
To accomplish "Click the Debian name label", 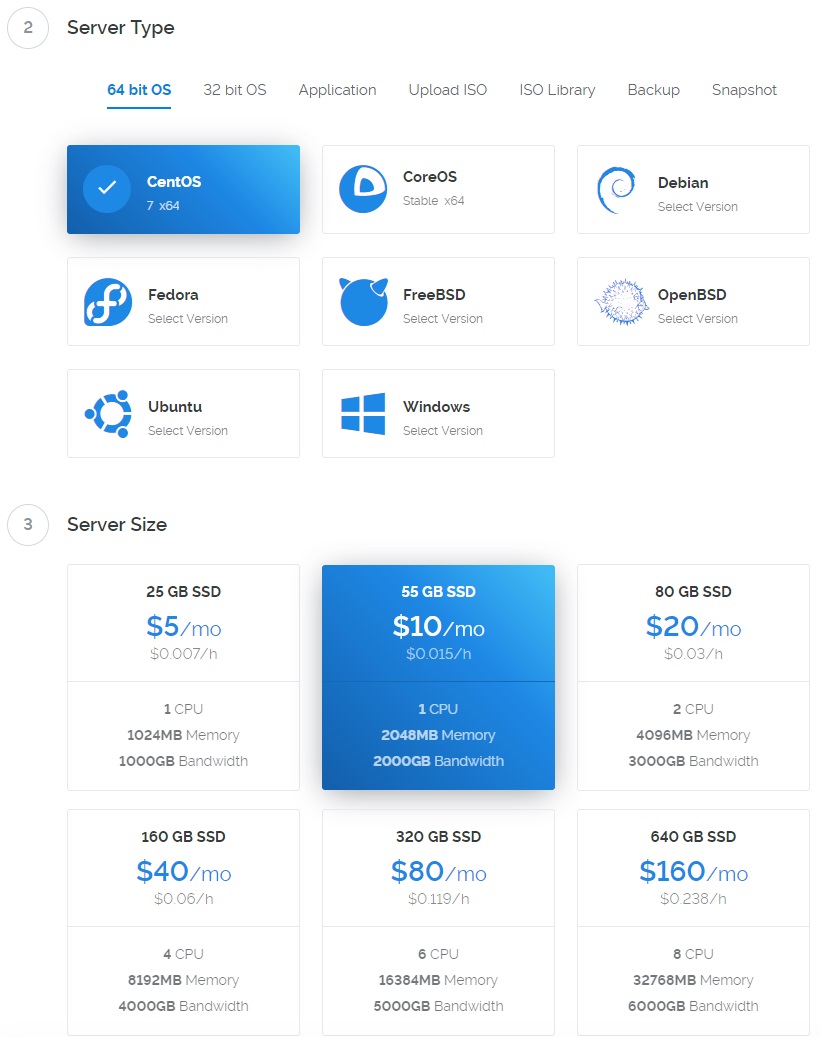I will point(683,183).
